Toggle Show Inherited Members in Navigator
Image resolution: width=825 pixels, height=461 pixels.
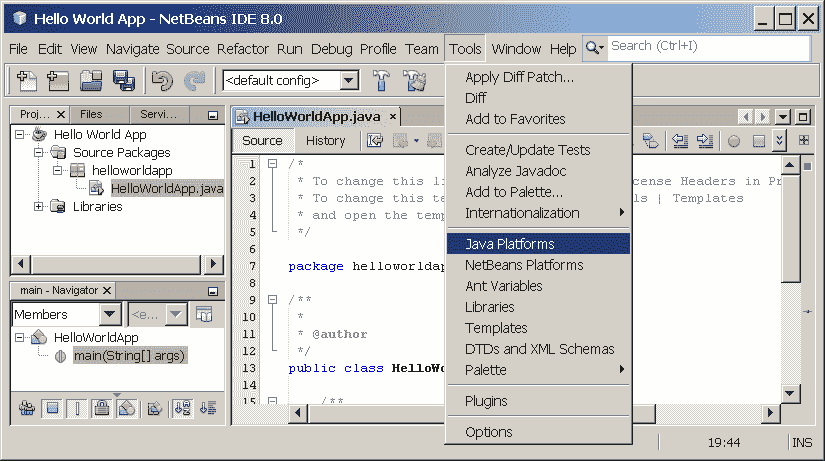27,408
